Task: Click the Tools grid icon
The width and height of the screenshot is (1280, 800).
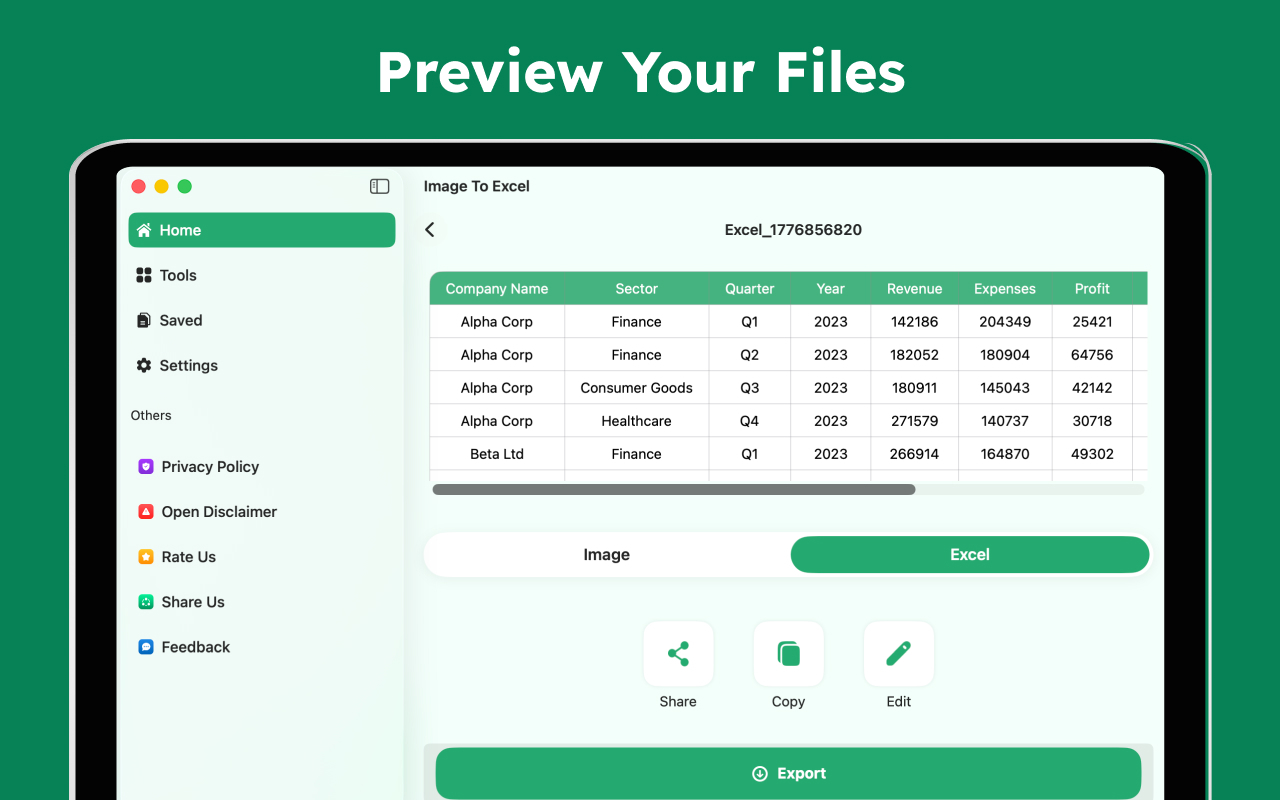Action: [x=144, y=275]
